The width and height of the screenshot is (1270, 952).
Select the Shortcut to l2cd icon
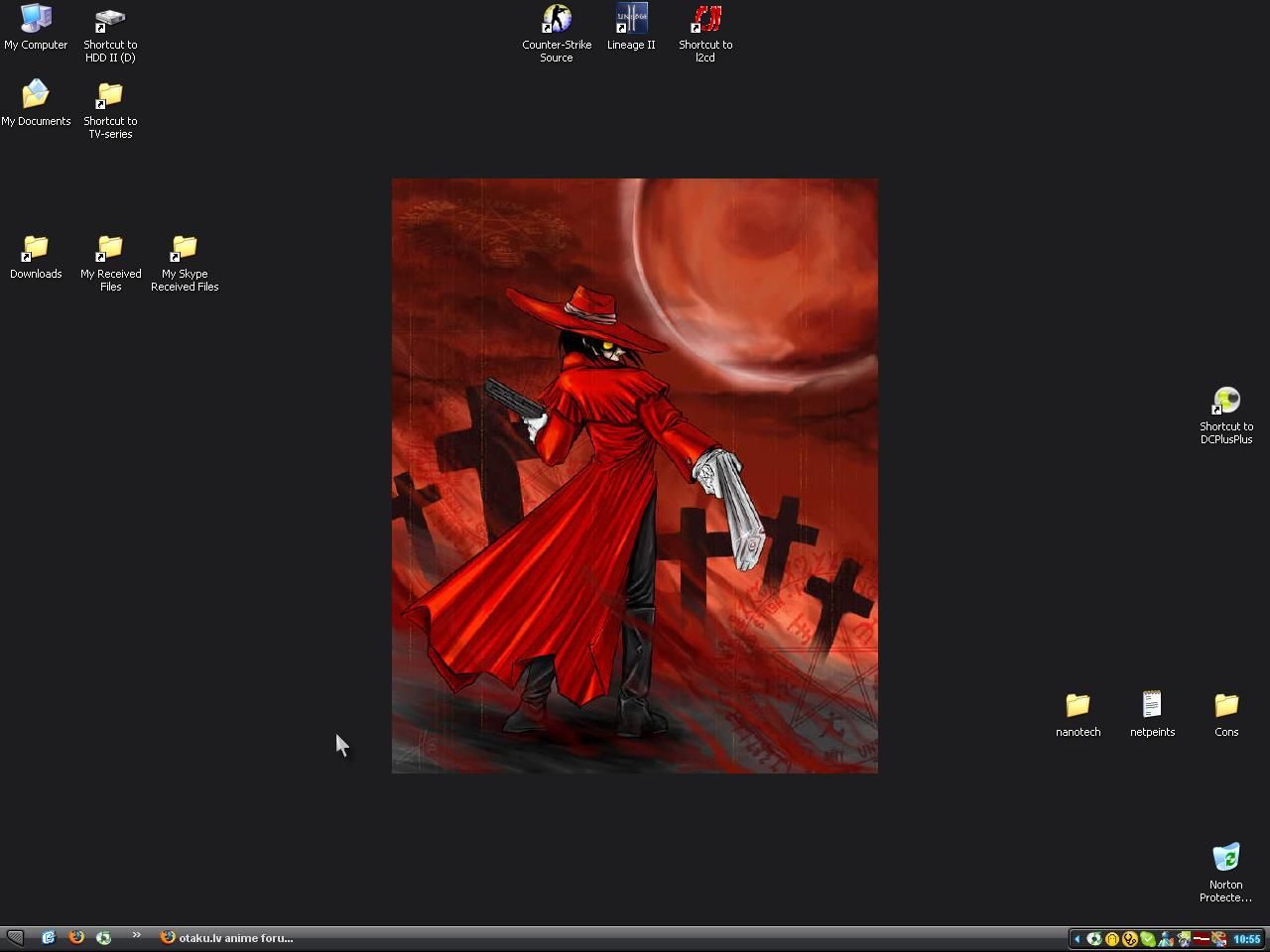705,34
